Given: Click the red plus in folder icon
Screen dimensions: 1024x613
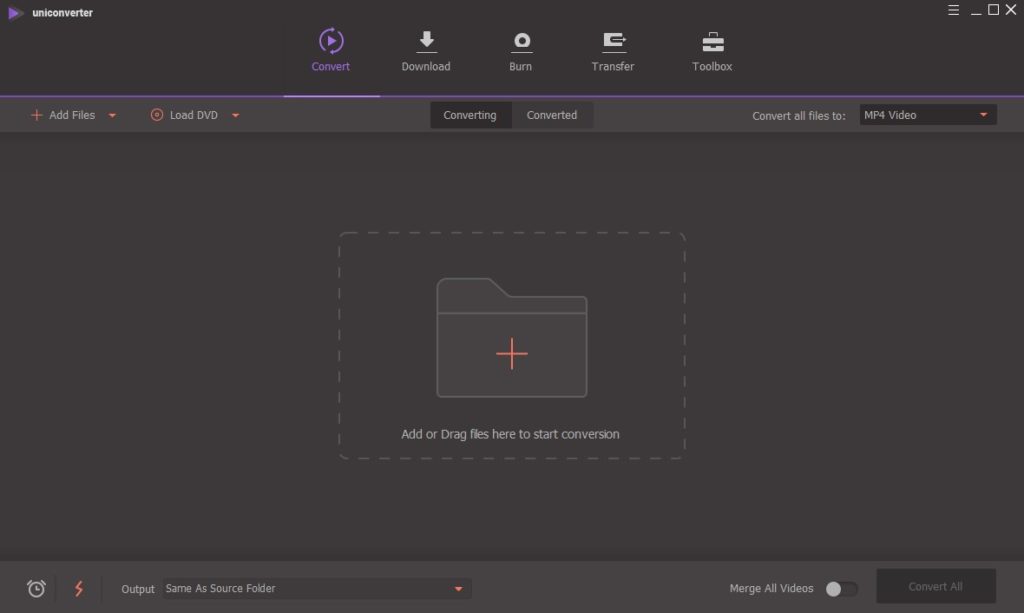Looking at the screenshot, I should click(x=511, y=354).
